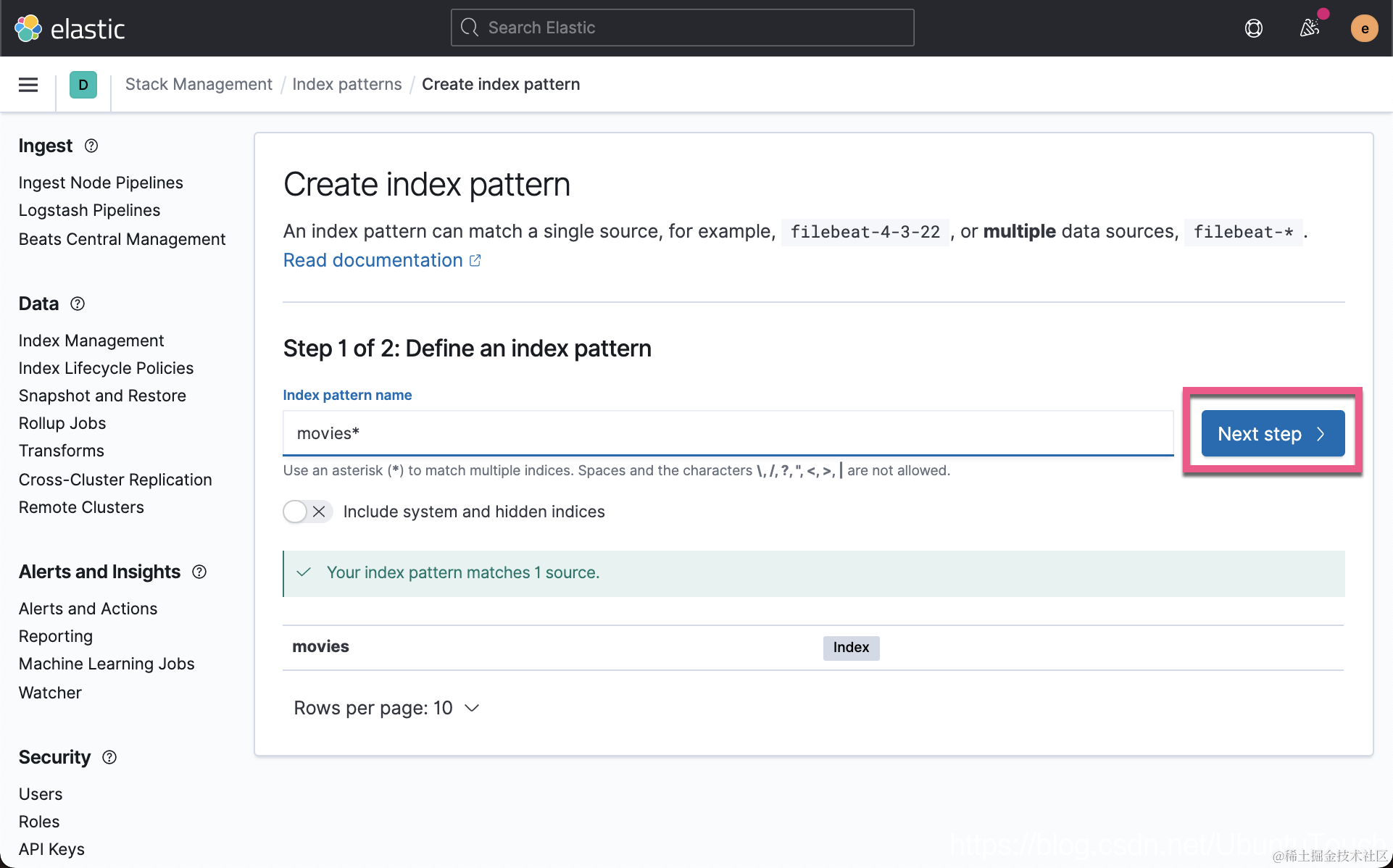The height and width of the screenshot is (868, 1393).
Task: Click the Index pattern name field
Action: tap(728, 433)
